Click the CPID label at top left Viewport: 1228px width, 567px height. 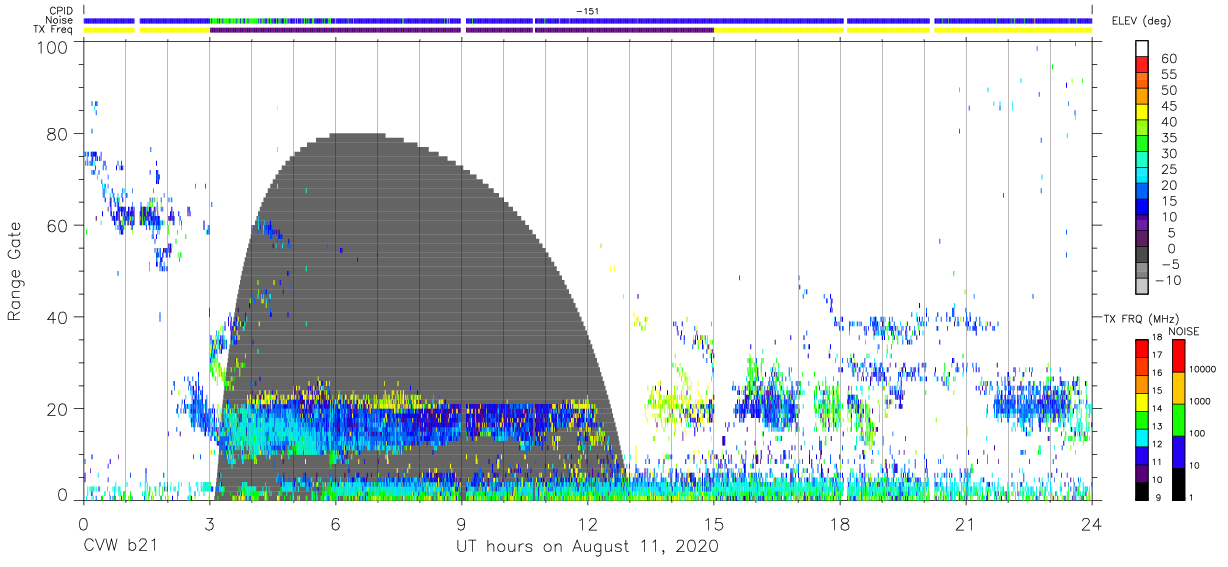coord(62,10)
